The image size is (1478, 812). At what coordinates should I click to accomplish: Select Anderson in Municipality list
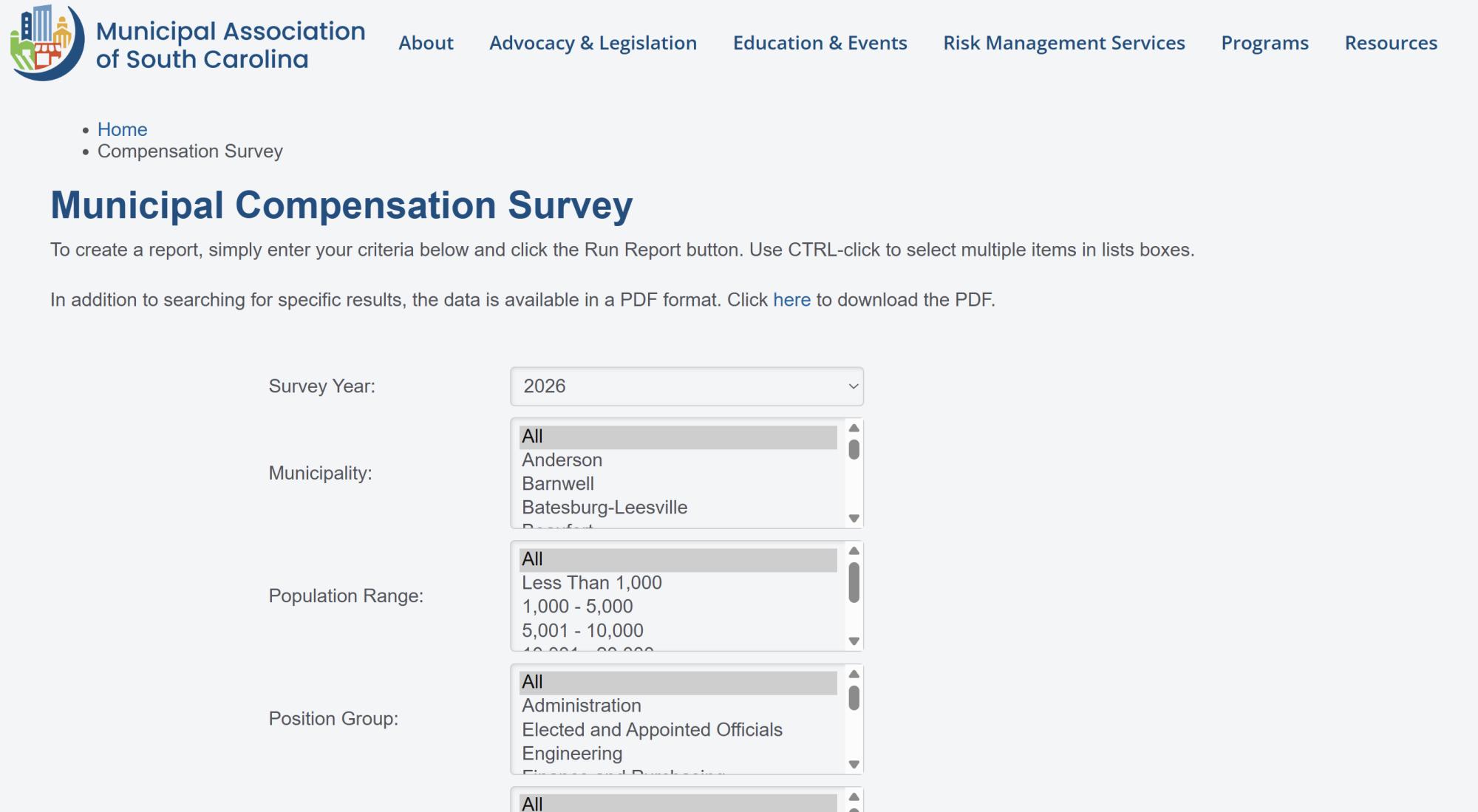[678, 460]
